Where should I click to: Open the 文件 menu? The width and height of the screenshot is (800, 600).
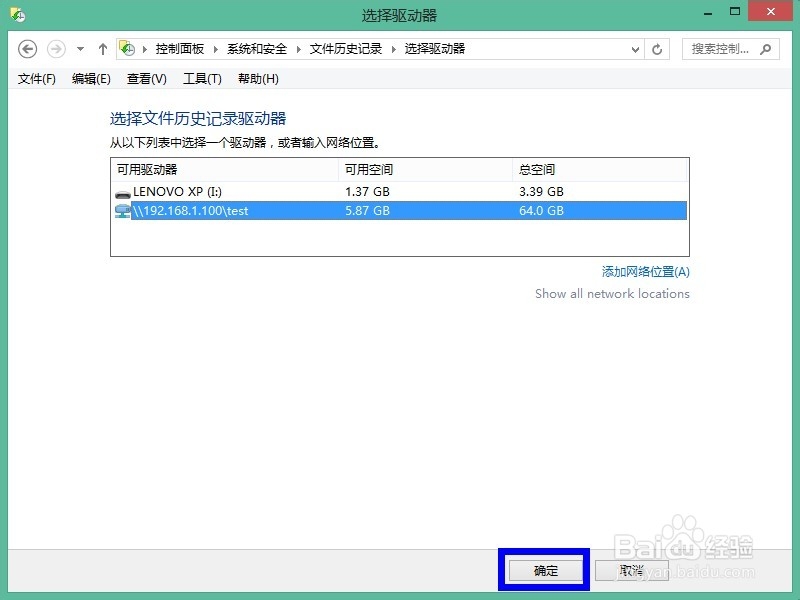pyautogui.click(x=36, y=78)
